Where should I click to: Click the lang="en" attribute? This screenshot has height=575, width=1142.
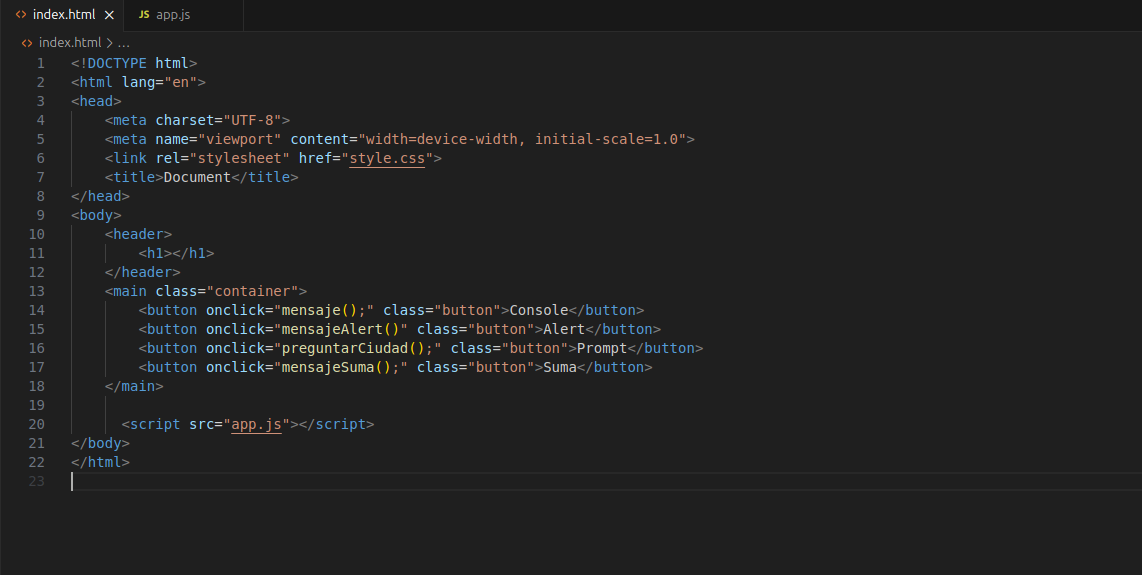160,82
